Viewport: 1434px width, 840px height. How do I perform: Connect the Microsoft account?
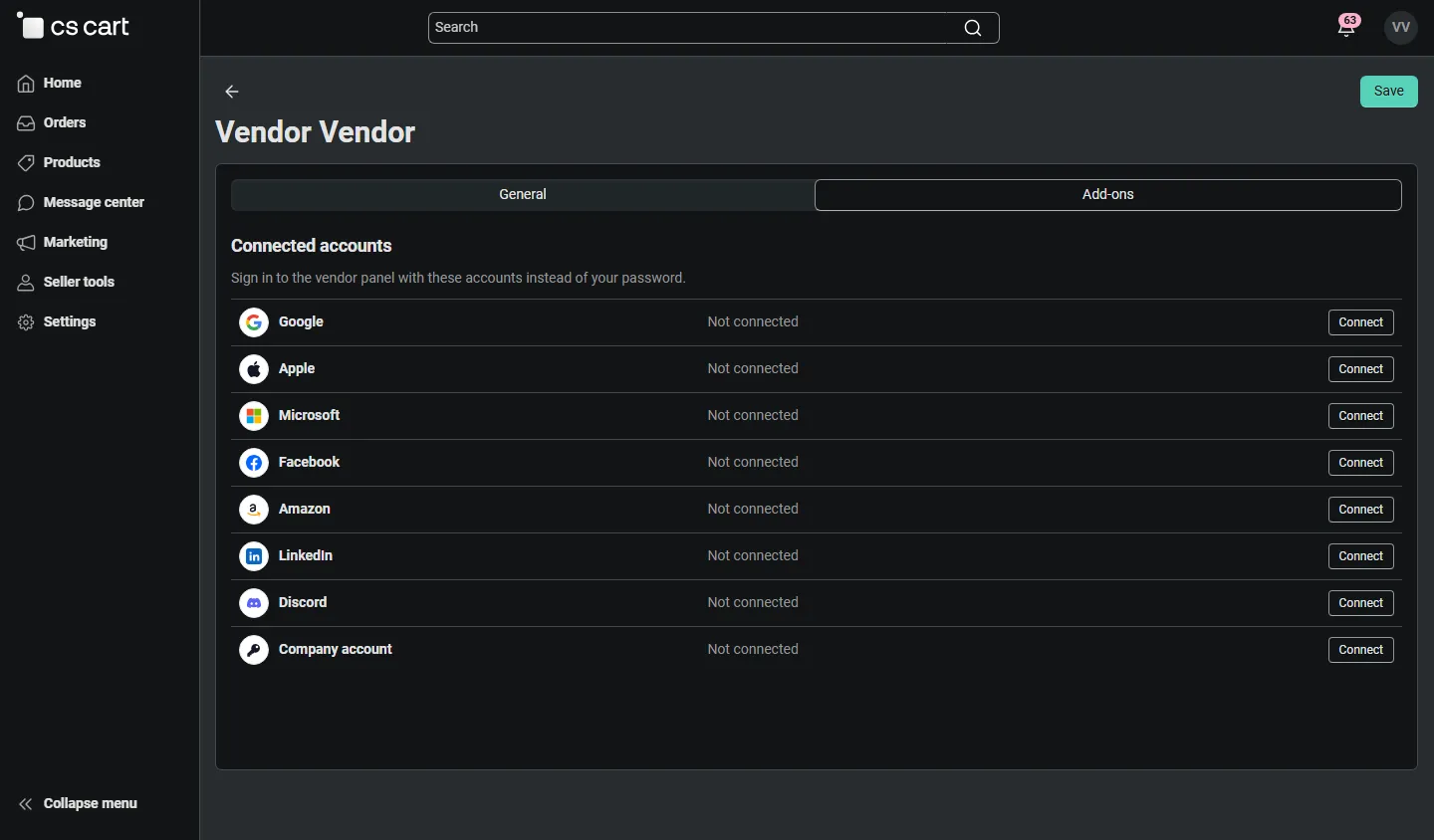pos(1361,416)
